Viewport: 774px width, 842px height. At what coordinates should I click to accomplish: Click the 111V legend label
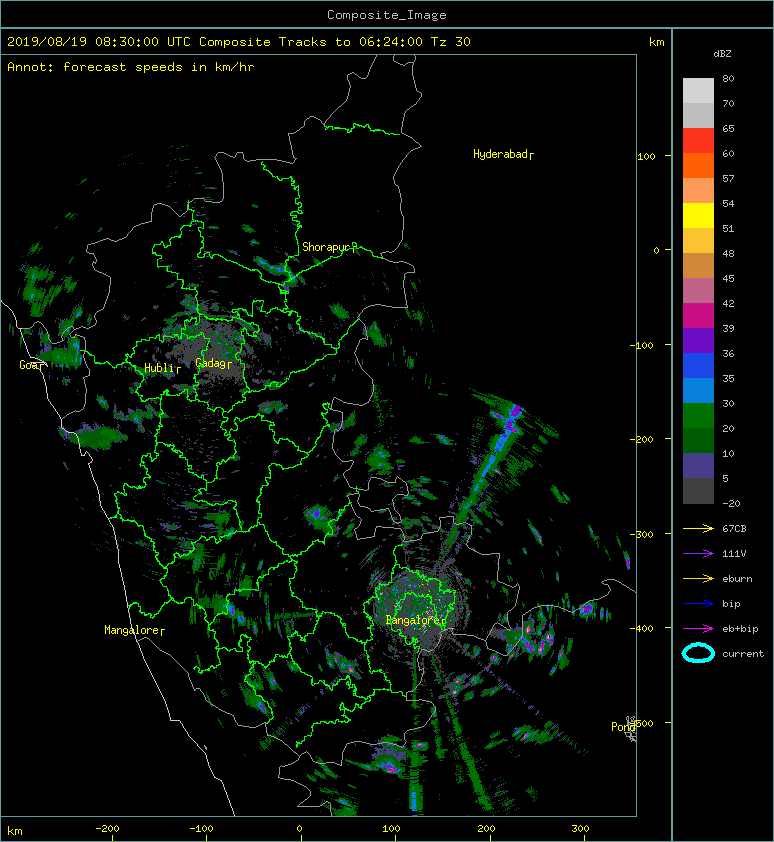coord(734,554)
